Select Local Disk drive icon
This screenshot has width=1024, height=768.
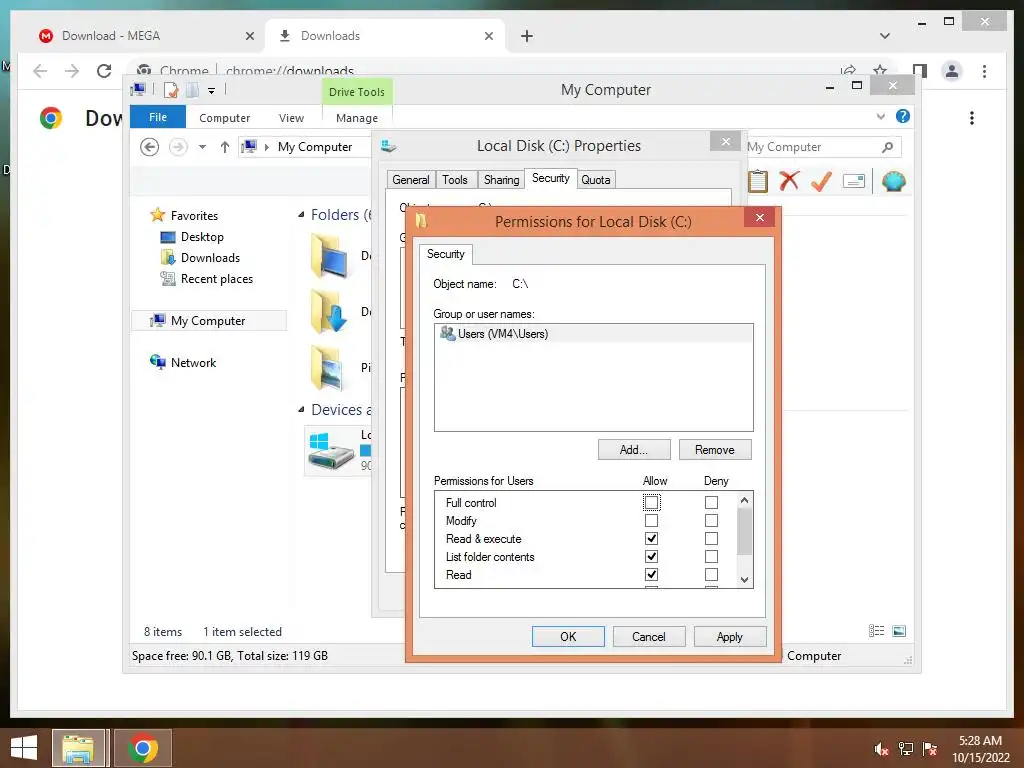click(x=330, y=449)
